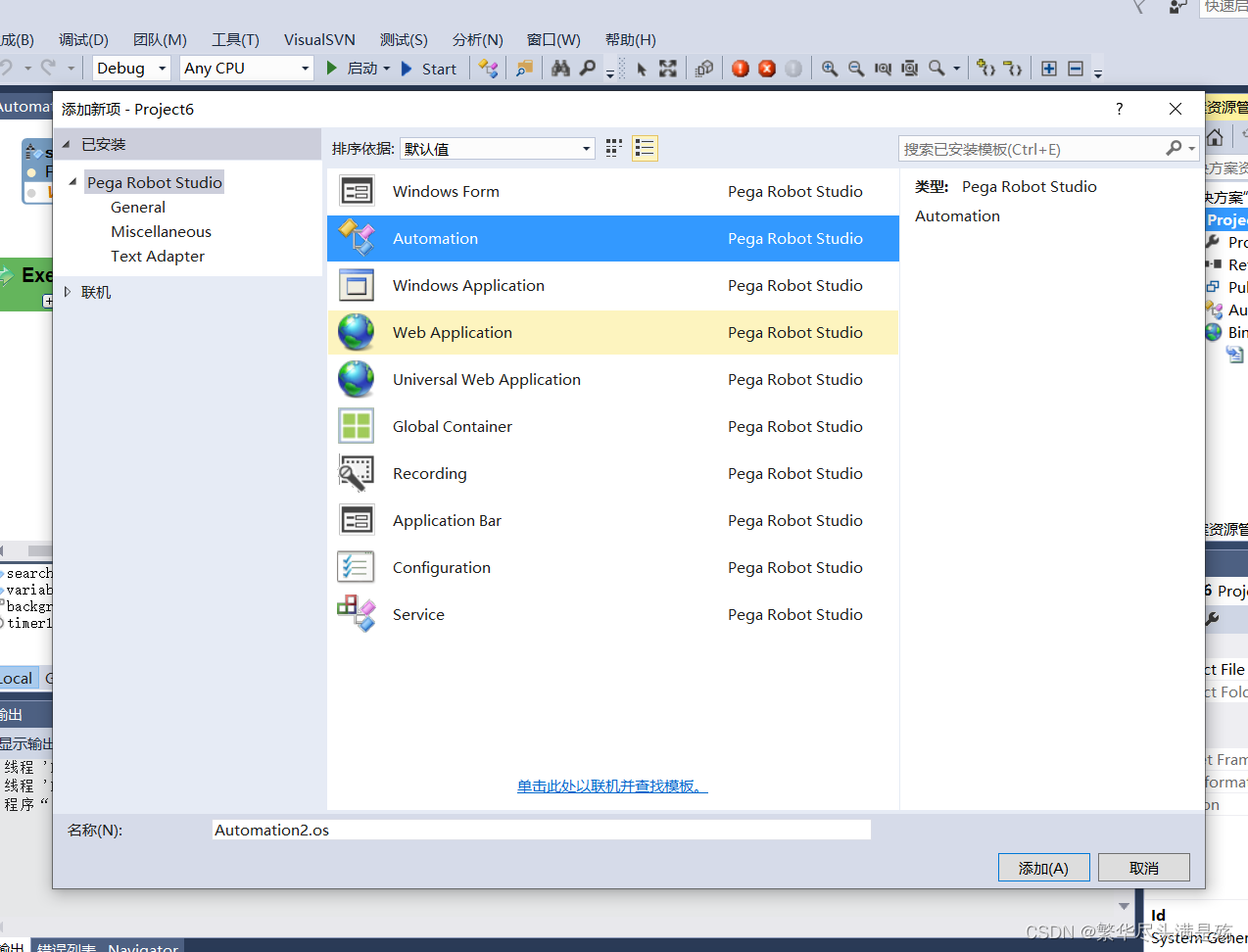This screenshot has height=952, width=1248.
Task: Open the Debug configuration dropdown
Action: point(132,69)
